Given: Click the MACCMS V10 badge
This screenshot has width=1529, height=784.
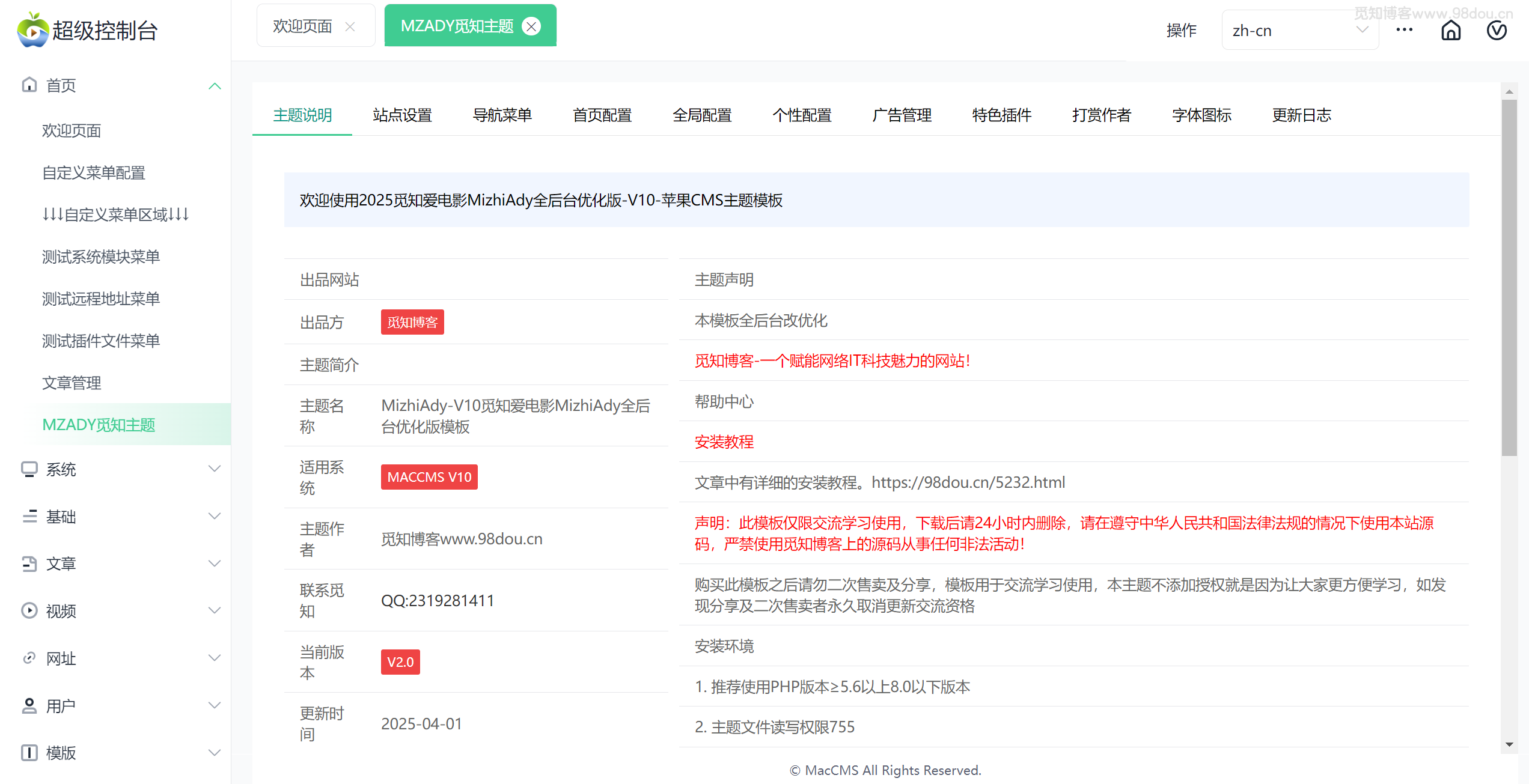Looking at the screenshot, I should point(429,477).
